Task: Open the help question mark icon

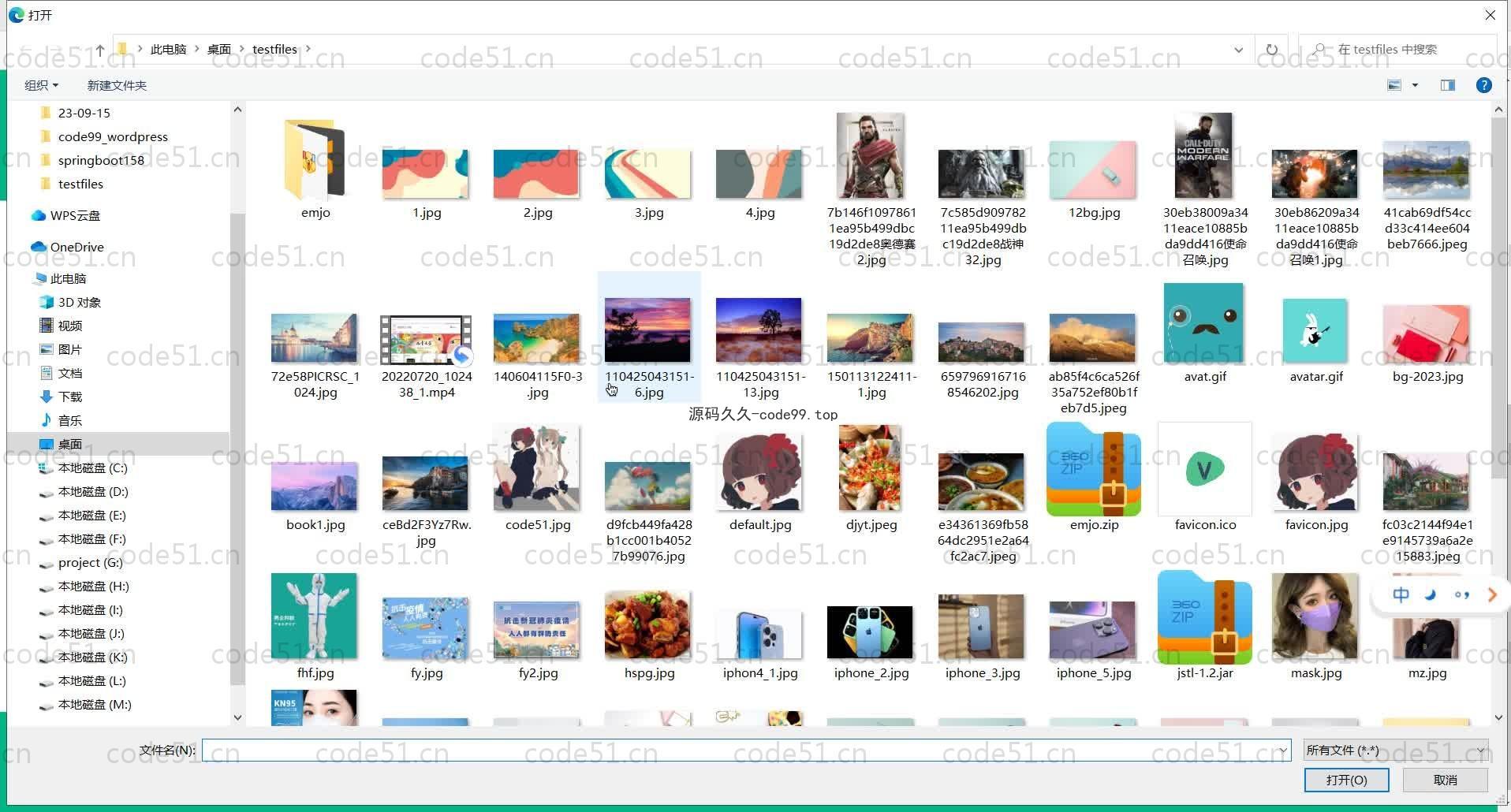Action: point(1483,85)
